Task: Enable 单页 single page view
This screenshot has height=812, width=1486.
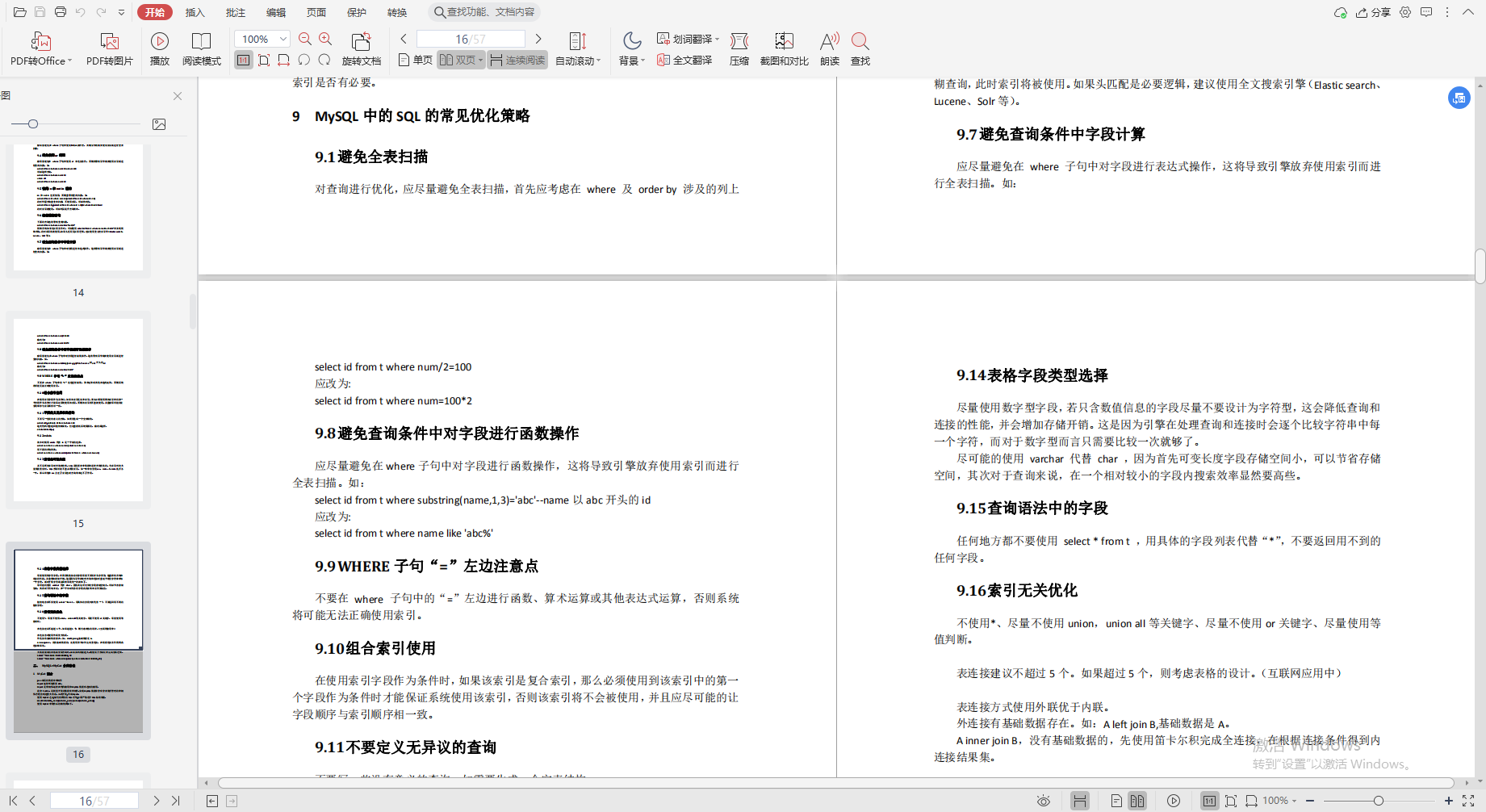Action: (414, 60)
